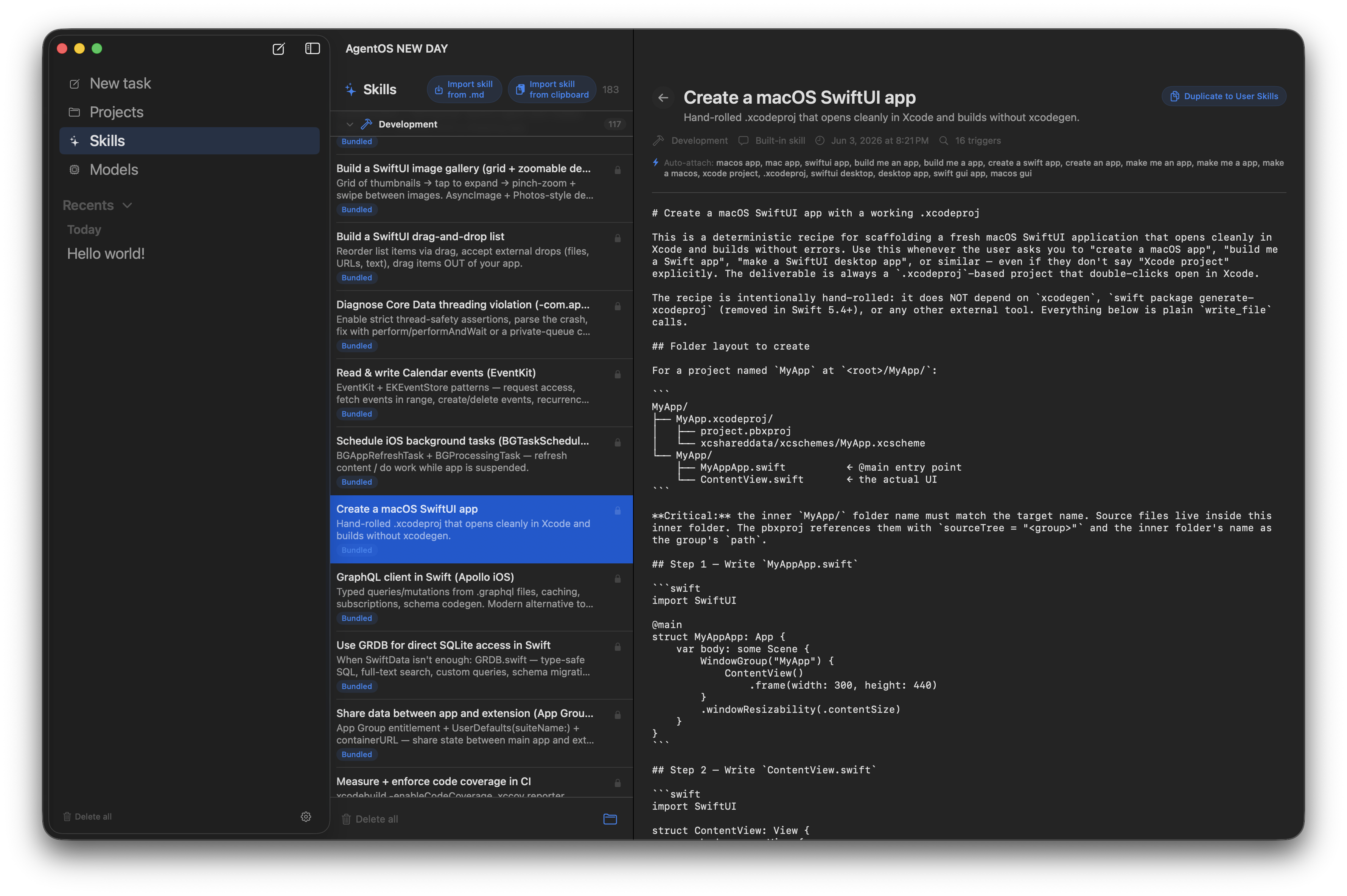Open New task in sidebar
The width and height of the screenshot is (1347, 896).
pyautogui.click(x=189, y=83)
